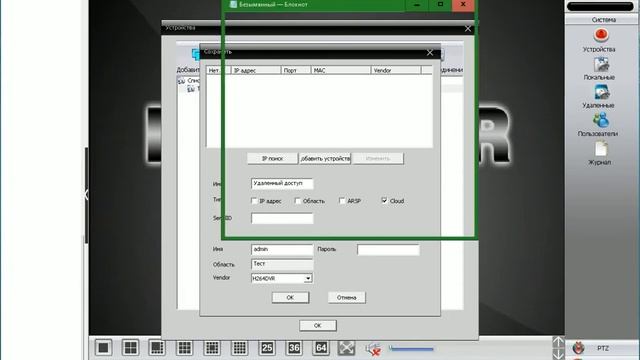This screenshot has height=360, width=640.
Task: Click the Область field containing Тест
Action: tap(282, 264)
